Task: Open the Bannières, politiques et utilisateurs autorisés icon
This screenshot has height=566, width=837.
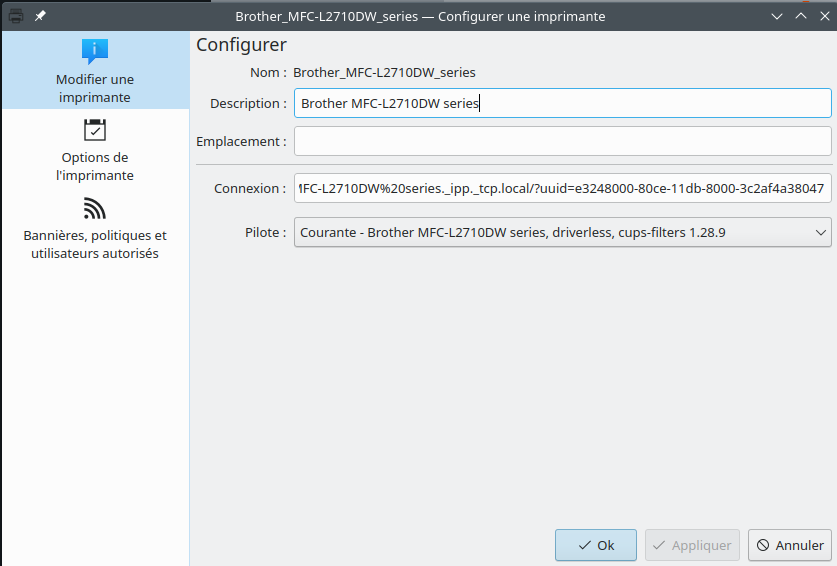Action: pyautogui.click(x=95, y=208)
